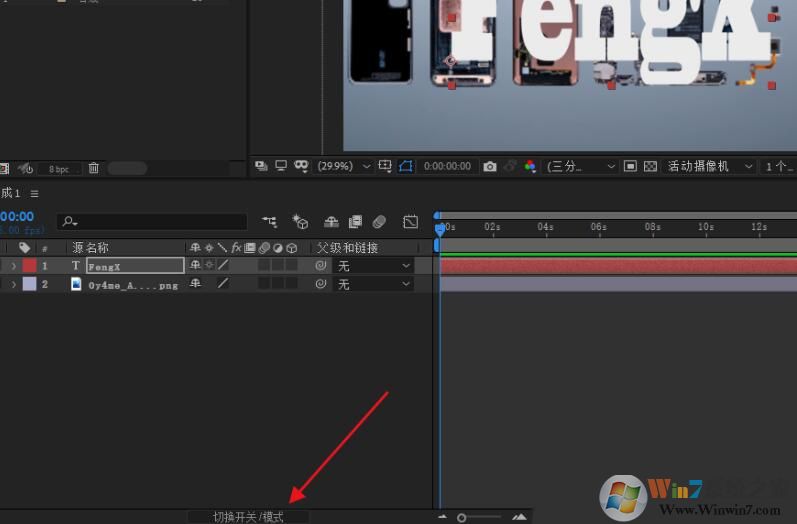797x524 pixels.
Task: Open the composition panel menu icon
Action: 34,193
